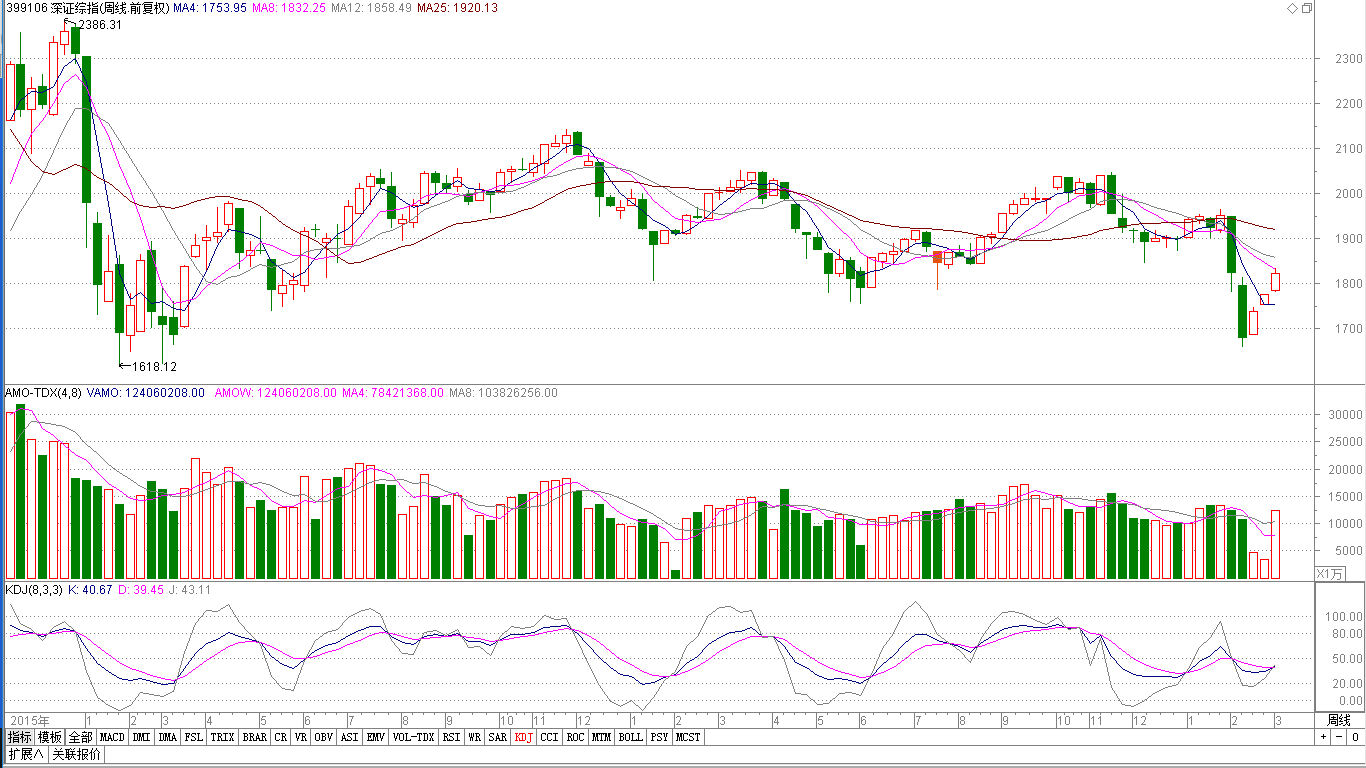Select the CR indicator tab
This screenshot has width=1366, height=768.
click(281, 737)
